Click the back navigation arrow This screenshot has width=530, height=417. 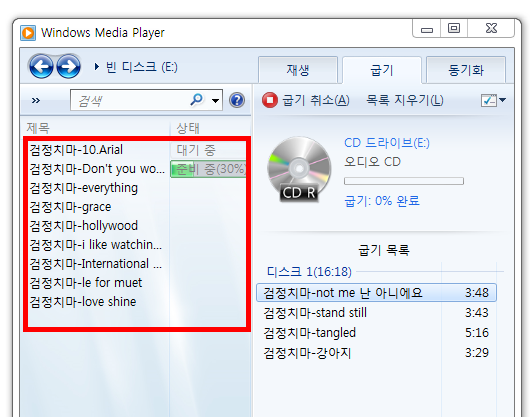pyautogui.click(x=41, y=67)
